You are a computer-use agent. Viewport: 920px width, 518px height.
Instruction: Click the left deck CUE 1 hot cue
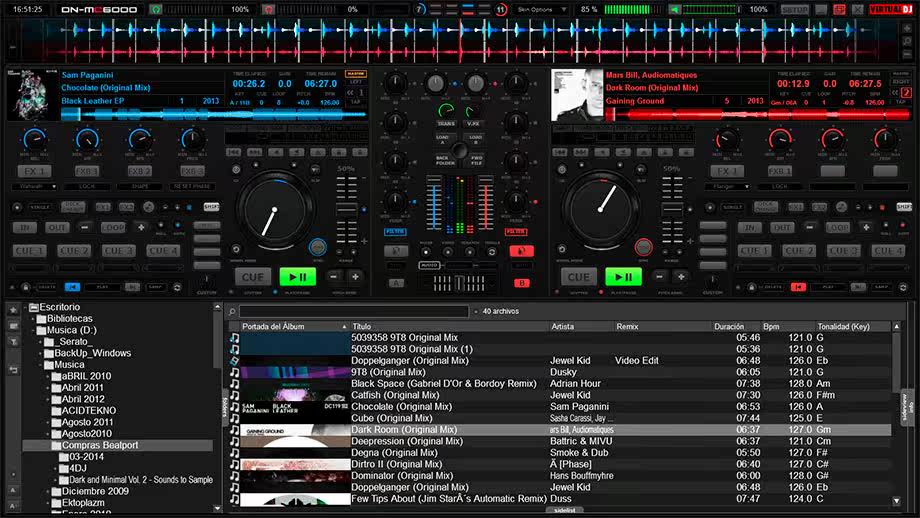[x=29, y=250]
